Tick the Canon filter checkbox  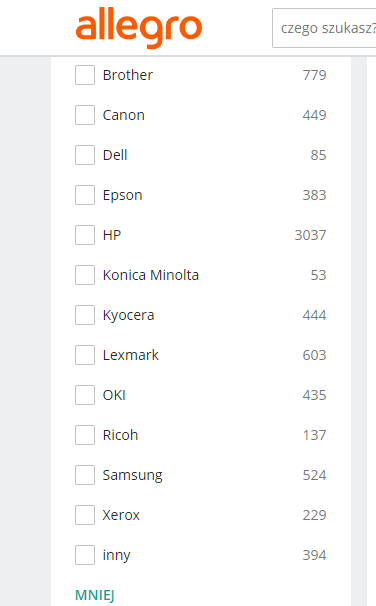[x=85, y=115]
